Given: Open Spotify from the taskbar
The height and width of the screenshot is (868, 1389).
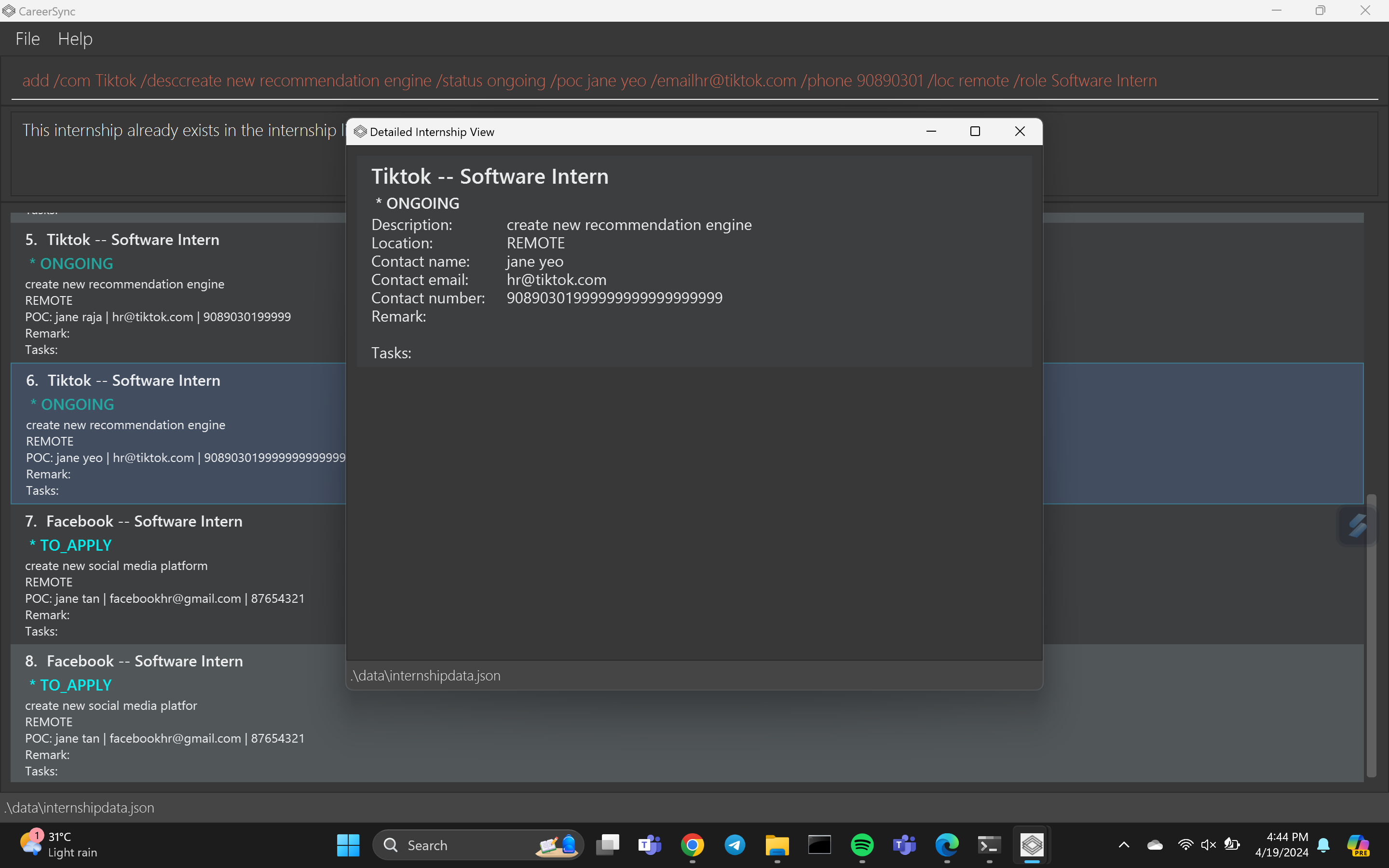Looking at the screenshot, I should (861, 845).
